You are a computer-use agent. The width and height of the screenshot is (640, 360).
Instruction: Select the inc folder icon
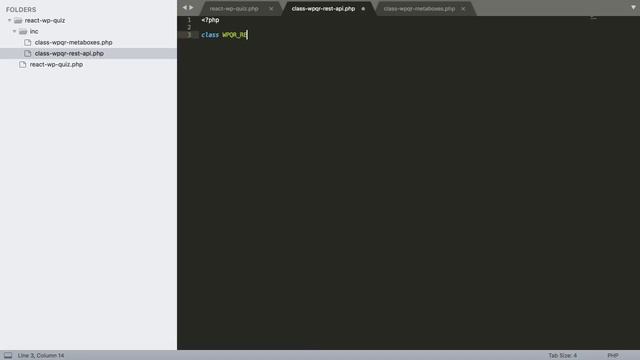tap(23, 31)
